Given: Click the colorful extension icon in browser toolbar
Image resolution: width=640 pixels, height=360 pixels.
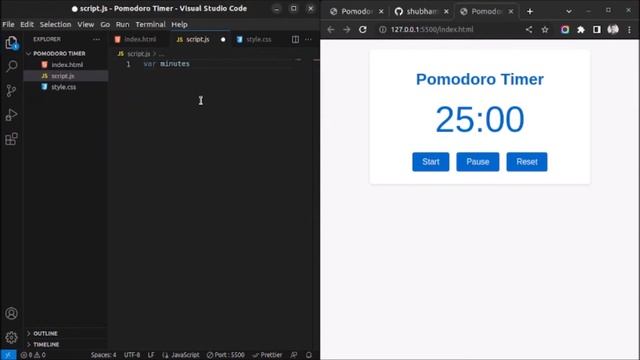Looking at the screenshot, I should (x=565, y=29).
